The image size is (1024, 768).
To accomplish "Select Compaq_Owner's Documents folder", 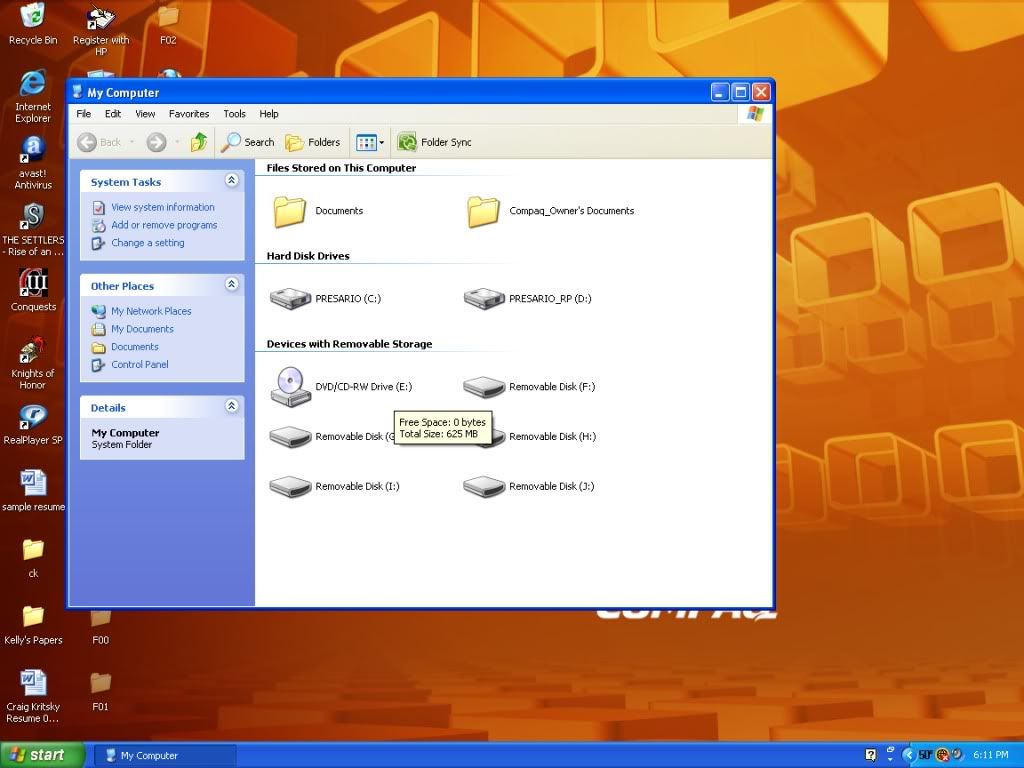I will pyautogui.click(x=551, y=211).
